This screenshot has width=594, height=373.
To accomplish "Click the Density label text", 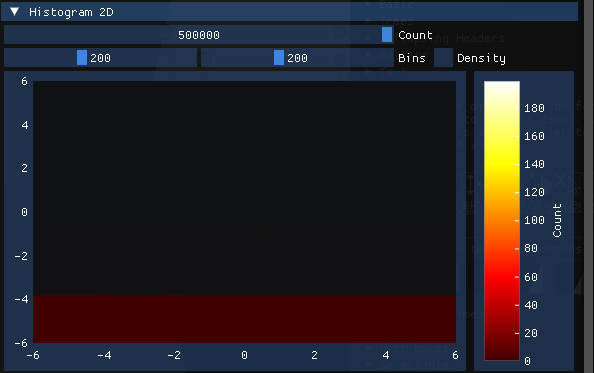I will pos(481,58).
